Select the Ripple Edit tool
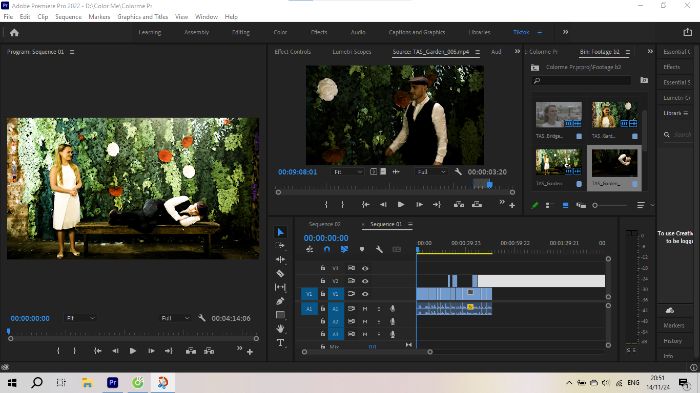The width and height of the screenshot is (700, 393). (x=280, y=259)
